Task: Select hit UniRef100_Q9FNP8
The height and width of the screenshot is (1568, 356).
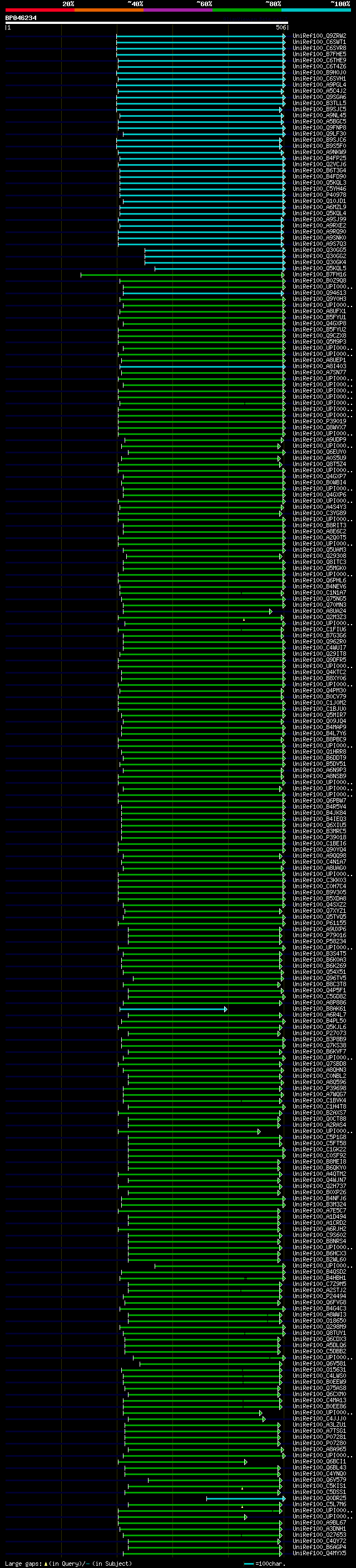Action: (x=319, y=128)
